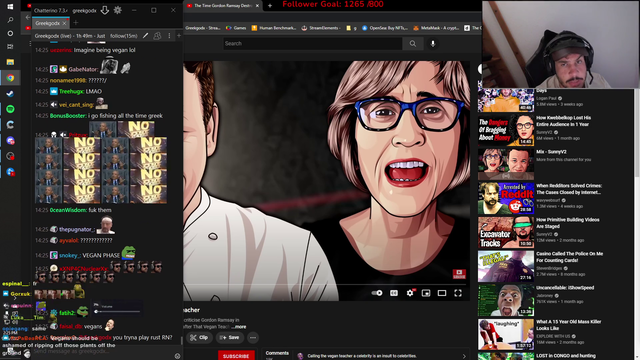Click username OceanWisdom in chat
Viewport: 640px width, 360px height.
coord(68,210)
